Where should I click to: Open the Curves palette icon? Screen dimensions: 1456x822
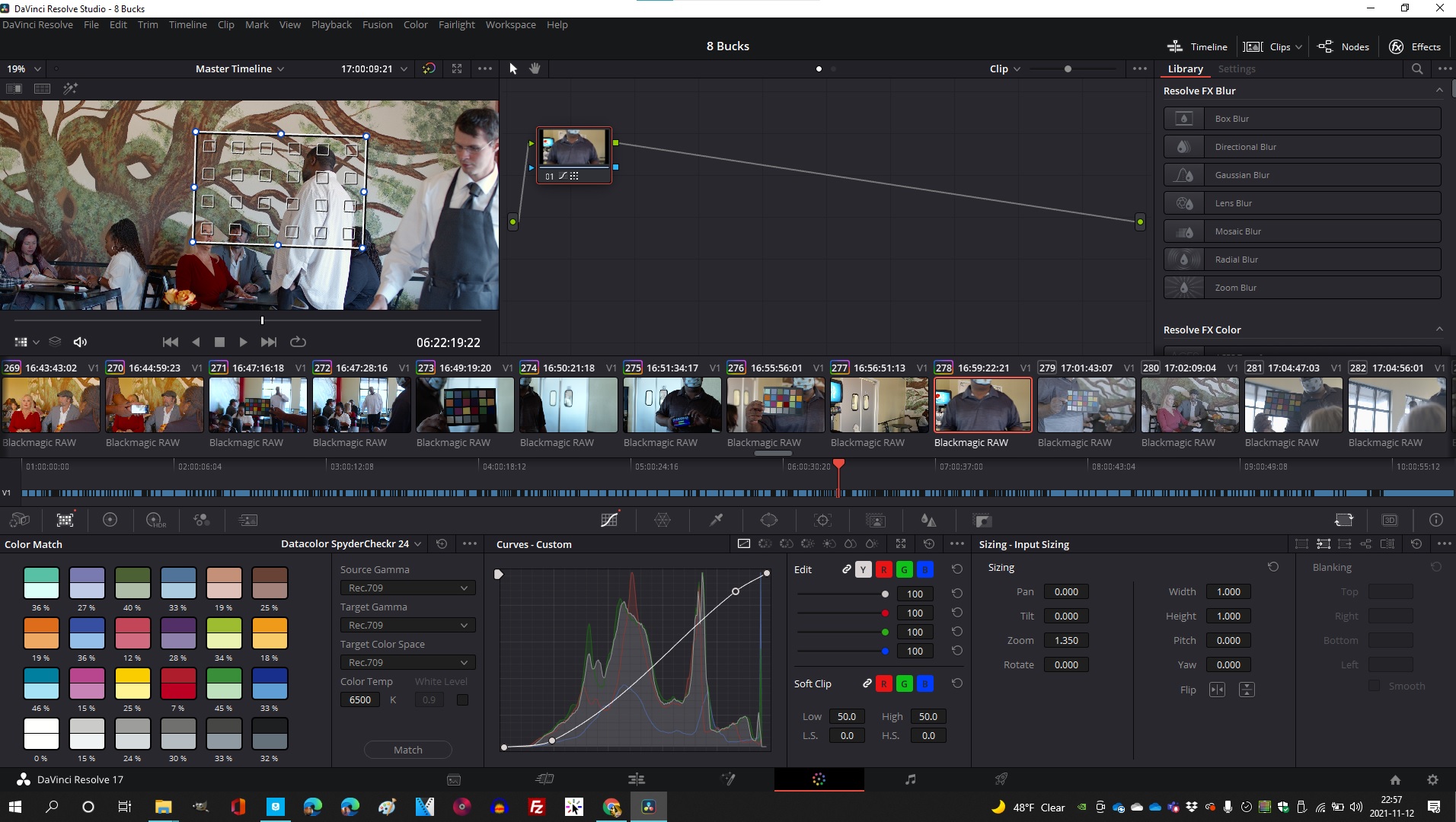point(609,521)
